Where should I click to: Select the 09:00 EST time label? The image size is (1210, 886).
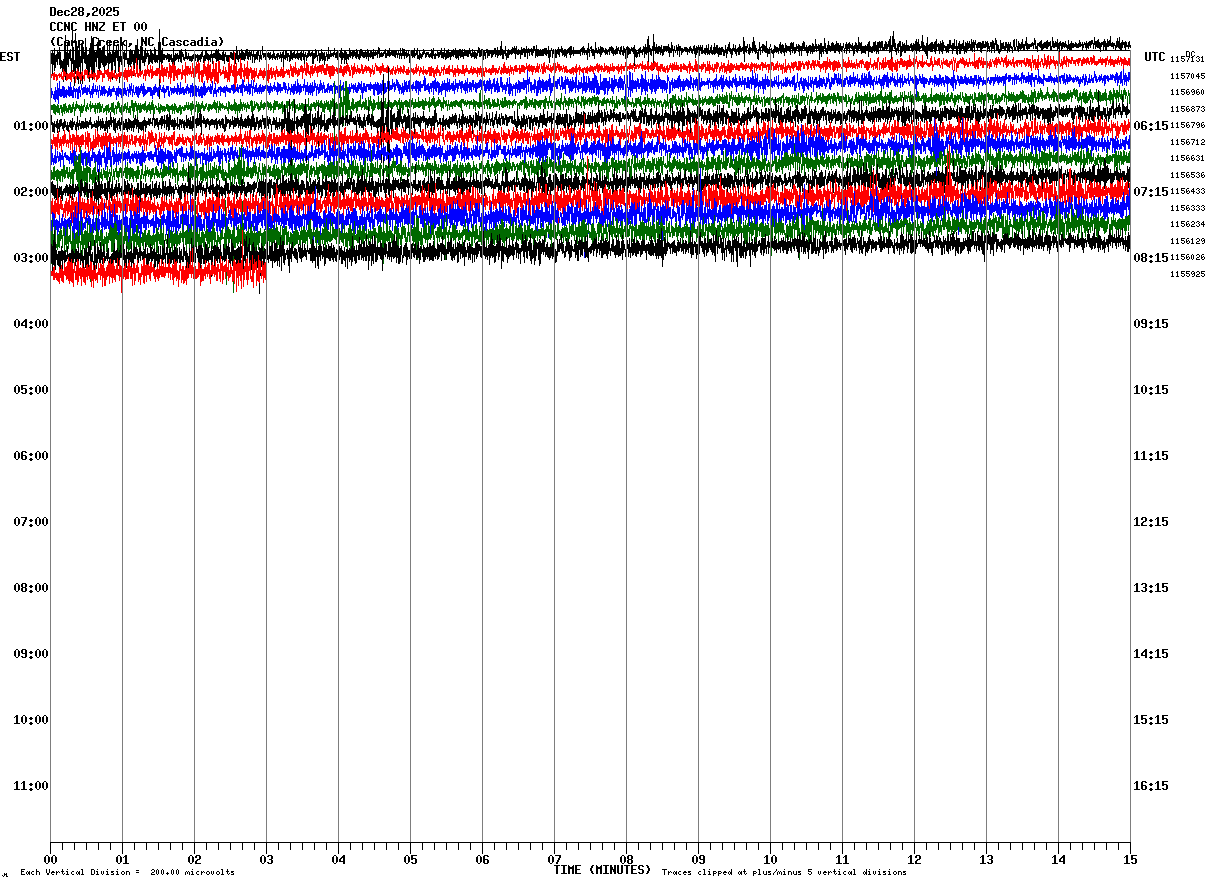click(31, 654)
